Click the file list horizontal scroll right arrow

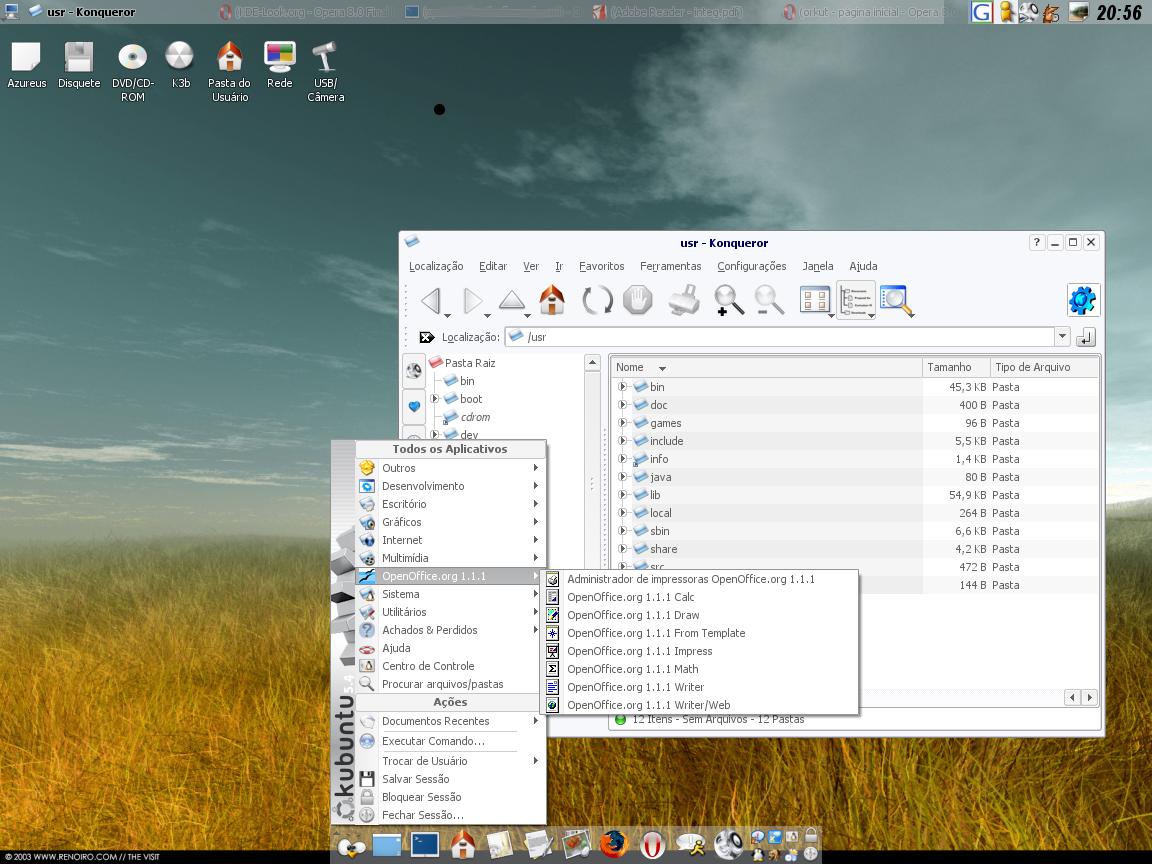(x=1090, y=697)
